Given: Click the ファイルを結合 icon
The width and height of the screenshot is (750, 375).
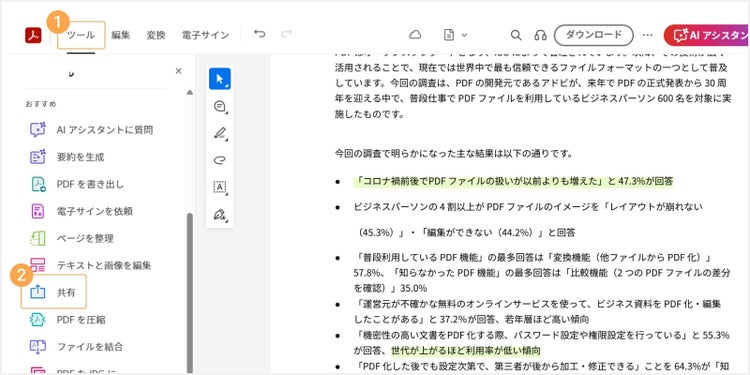Looking at the screenshot, I should pyautogui.click(x=38, y=346).
